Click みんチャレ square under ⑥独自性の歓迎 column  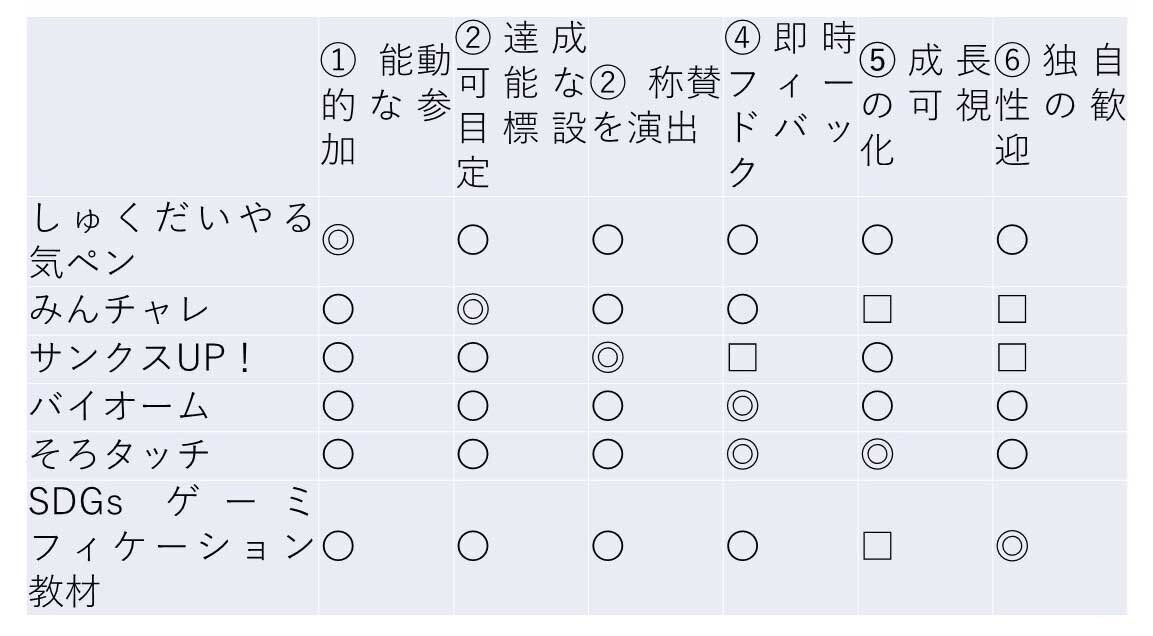(x=1012, y=310)
